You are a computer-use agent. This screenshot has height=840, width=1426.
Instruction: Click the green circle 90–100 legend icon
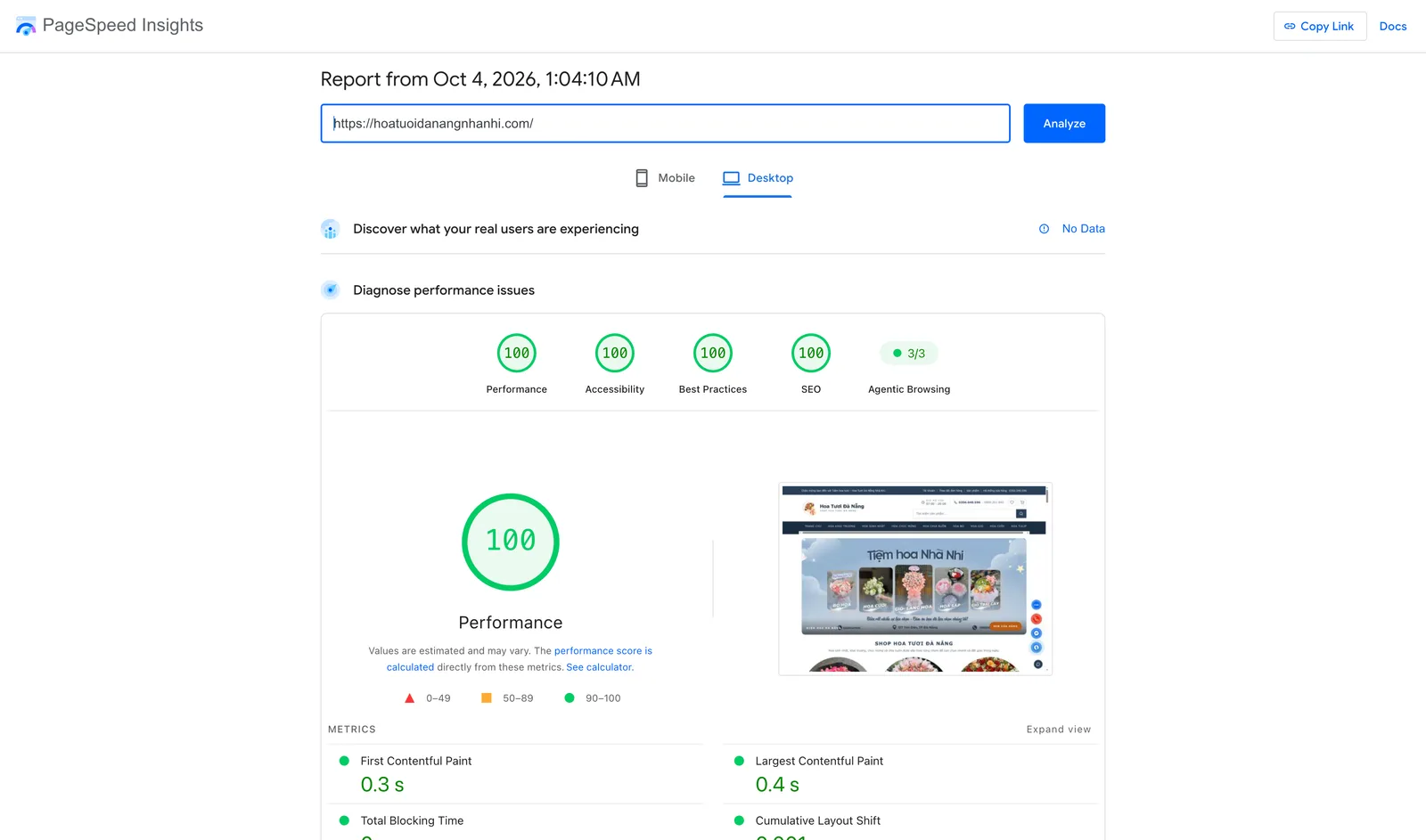coord(570,698)
